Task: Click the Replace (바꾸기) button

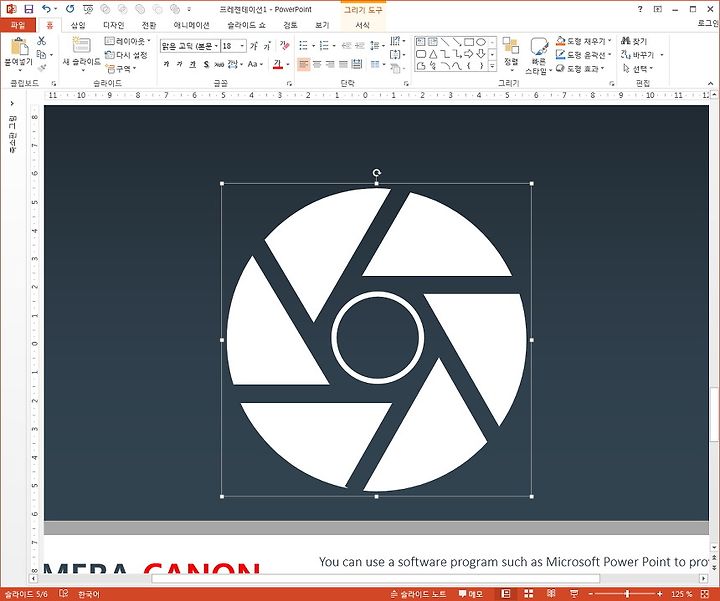Action: pyautogui.click(x=642, y=55)
